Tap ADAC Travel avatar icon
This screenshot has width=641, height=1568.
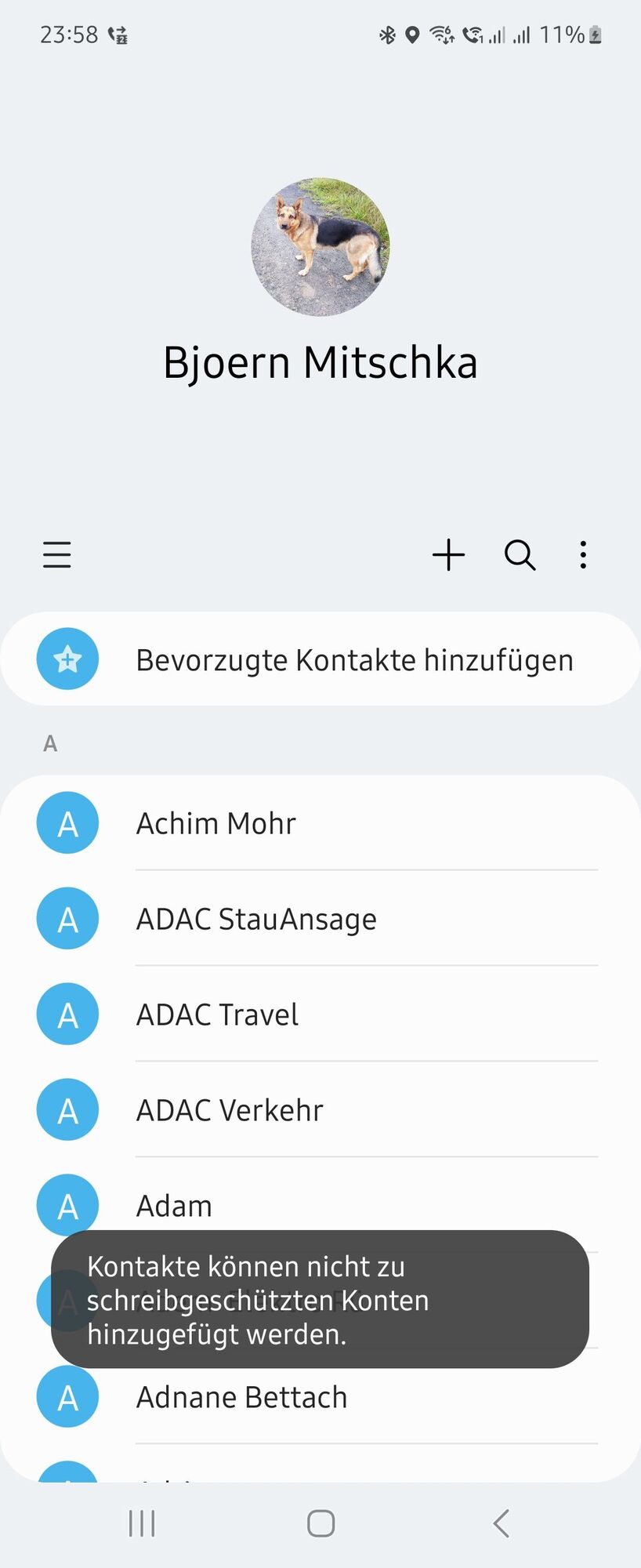coord(68,1014)
